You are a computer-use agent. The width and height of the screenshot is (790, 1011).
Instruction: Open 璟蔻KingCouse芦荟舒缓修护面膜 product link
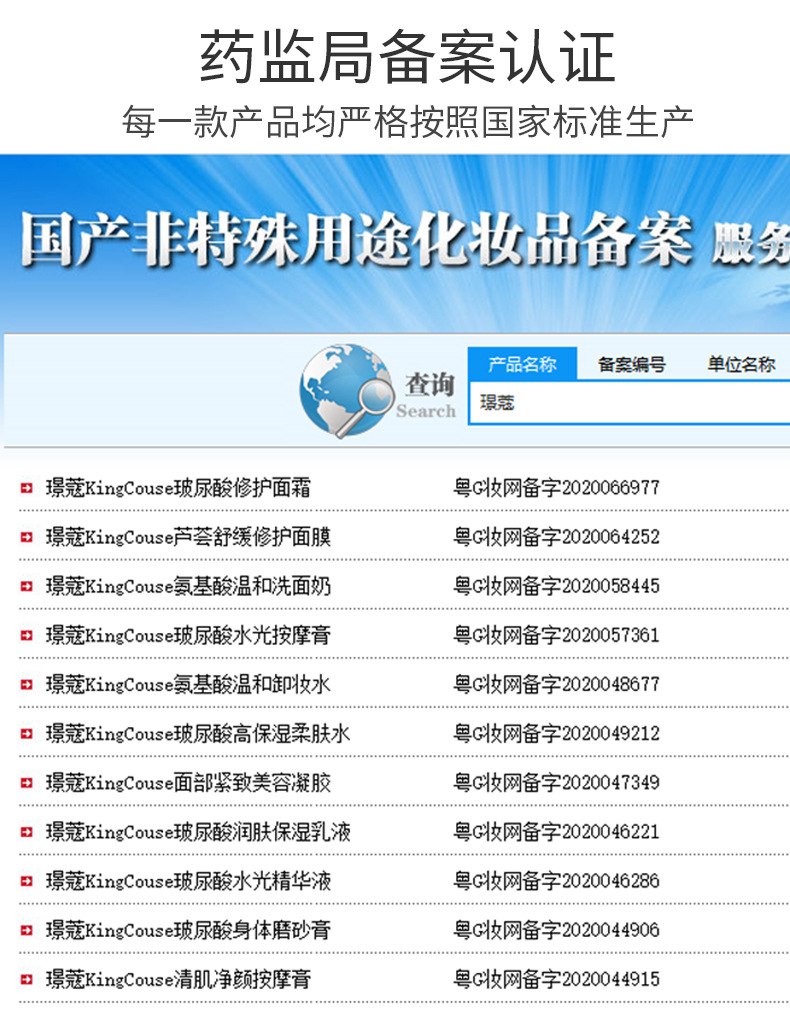(188, 537)
